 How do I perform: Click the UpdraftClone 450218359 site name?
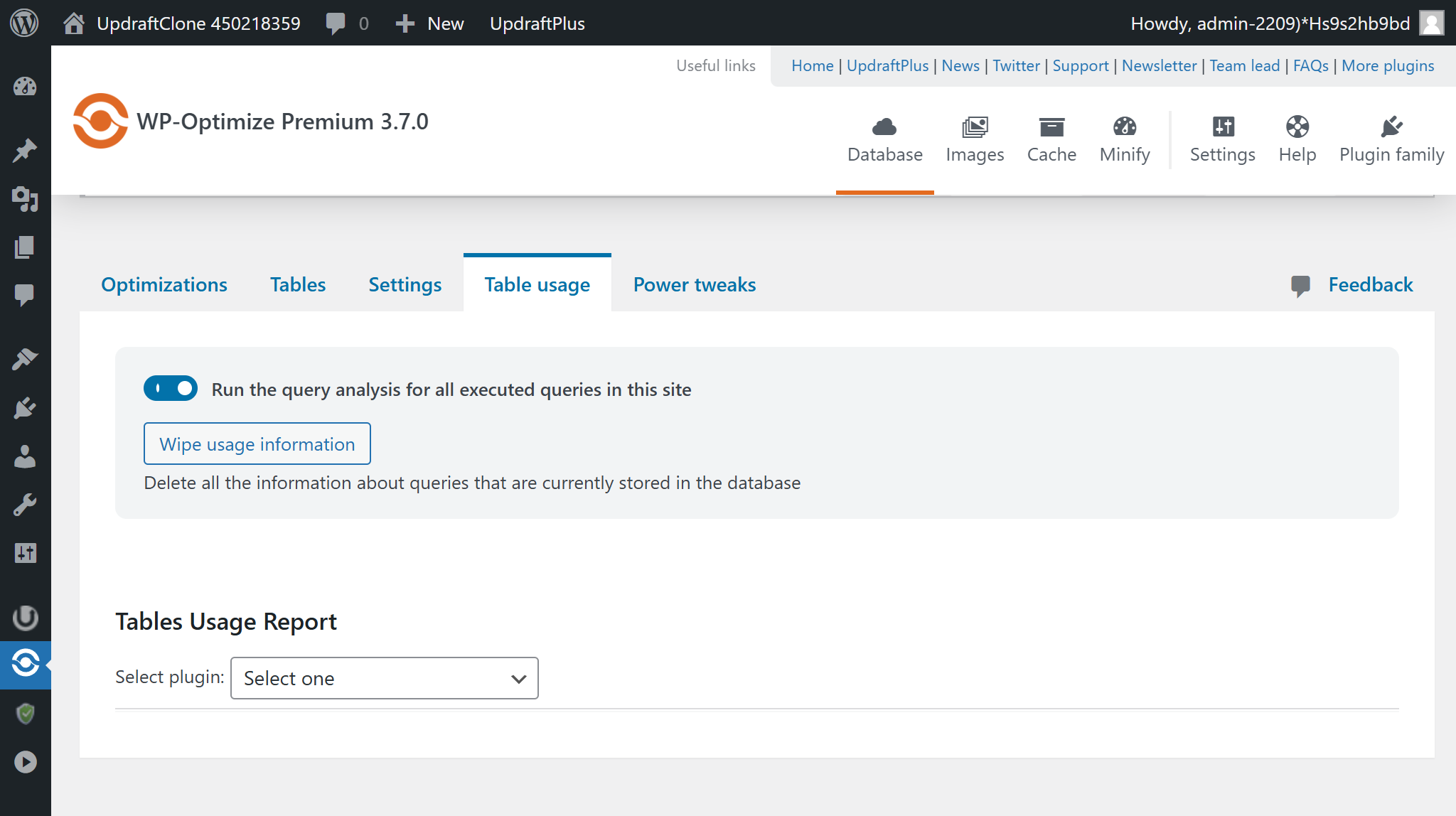[198, 23]
